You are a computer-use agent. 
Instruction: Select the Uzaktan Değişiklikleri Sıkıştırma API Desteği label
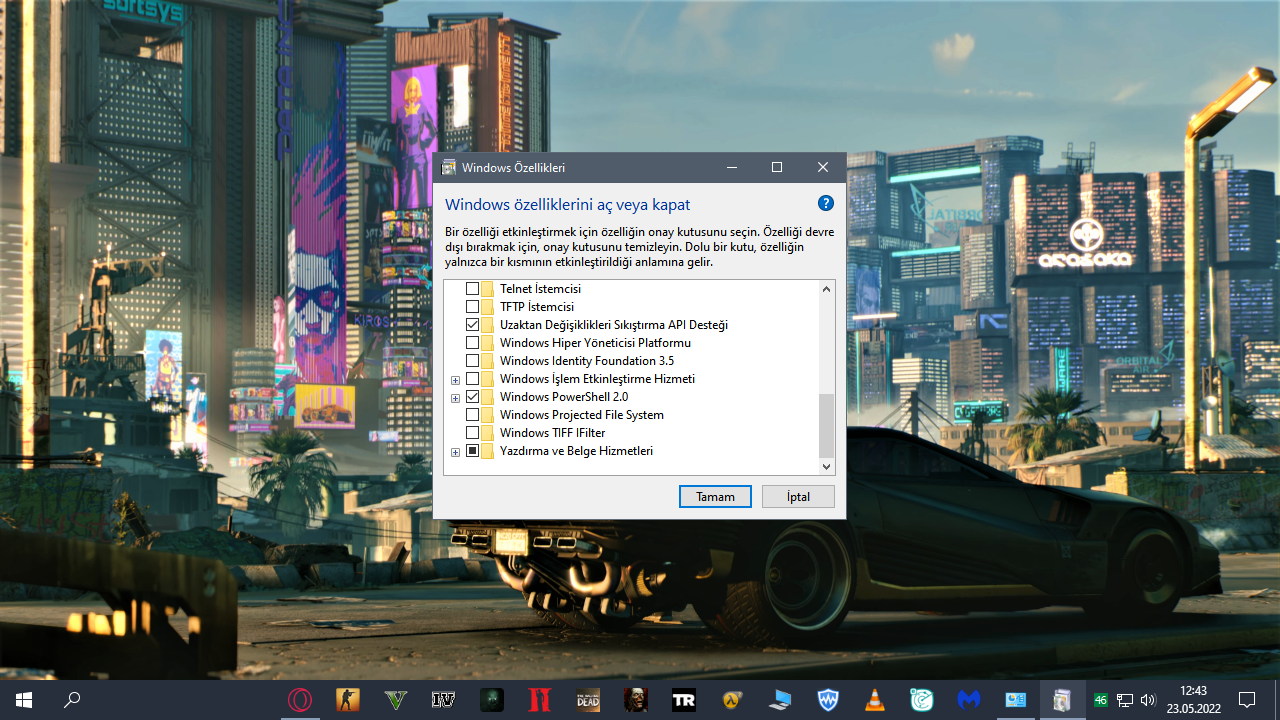point(614,325)
